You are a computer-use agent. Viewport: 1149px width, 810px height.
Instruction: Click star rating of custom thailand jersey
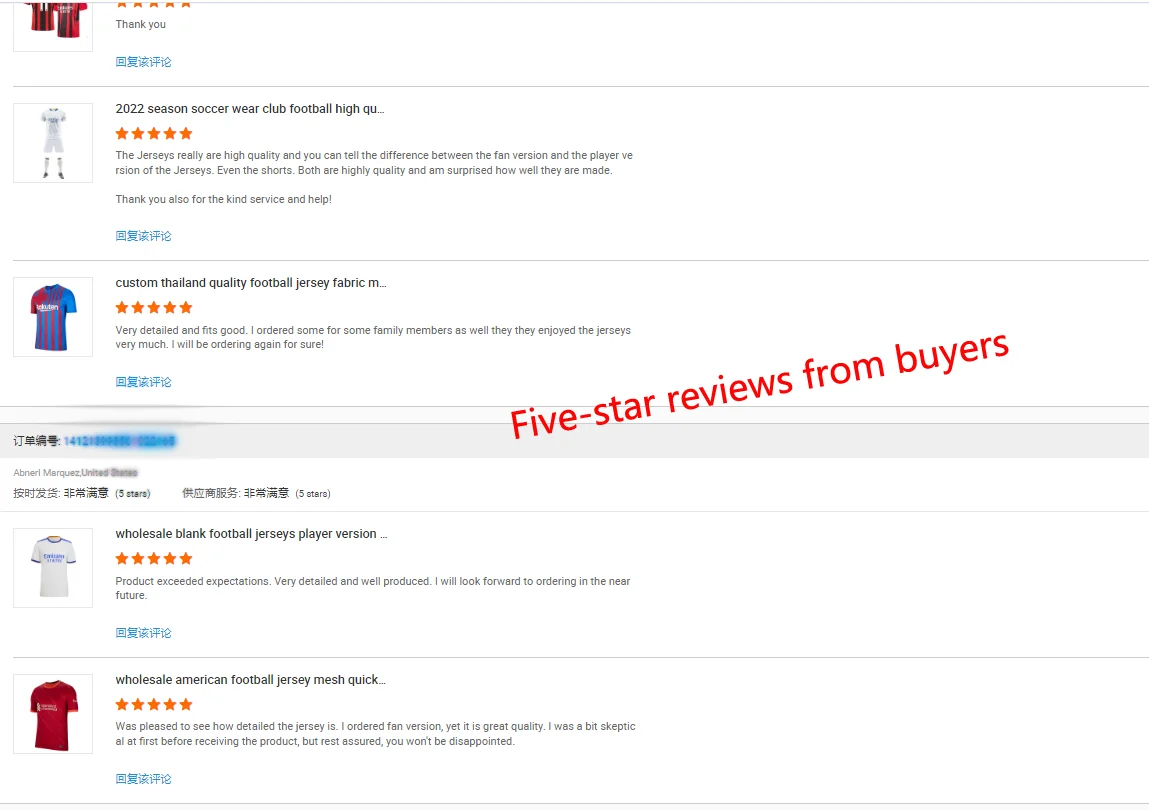(154, 307)
